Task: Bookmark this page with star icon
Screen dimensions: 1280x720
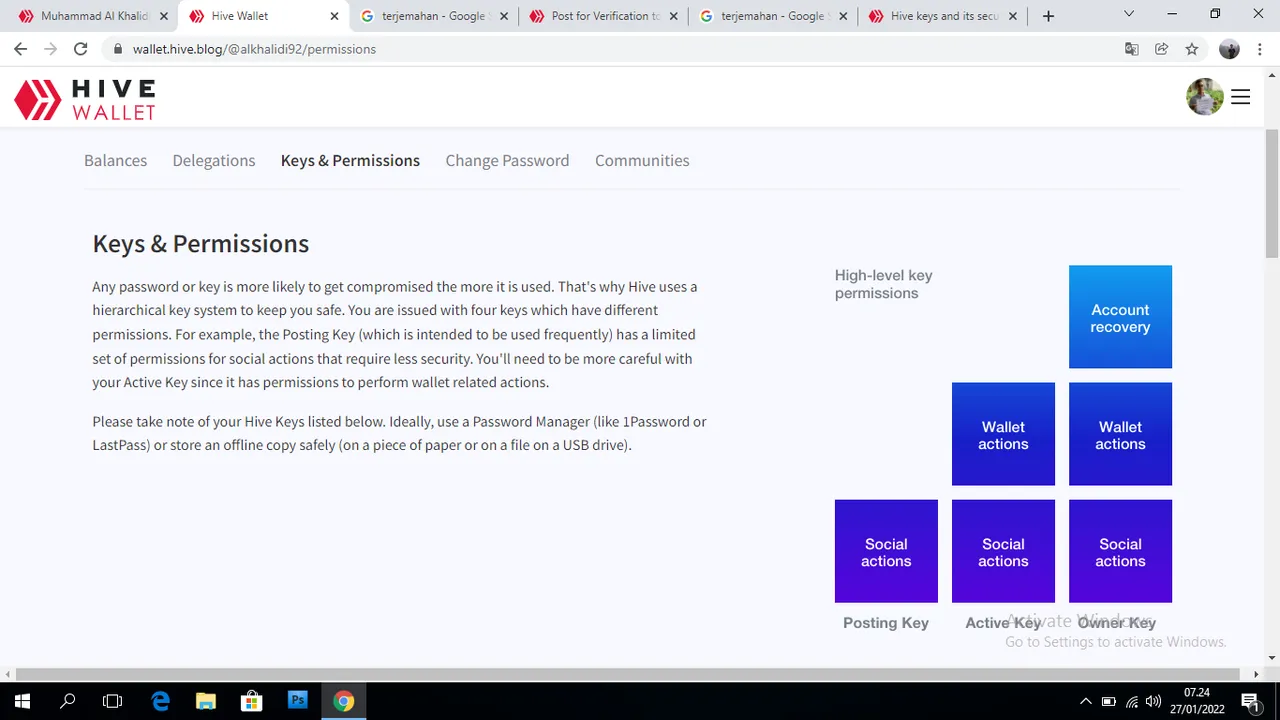Action: pyautogui.click(x=1192, y=49)
